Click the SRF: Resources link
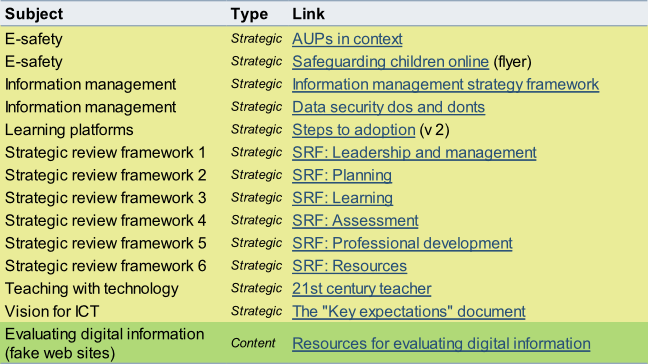Image resolution: width=648 pixels, height=364 pixels. pos(350,266)
